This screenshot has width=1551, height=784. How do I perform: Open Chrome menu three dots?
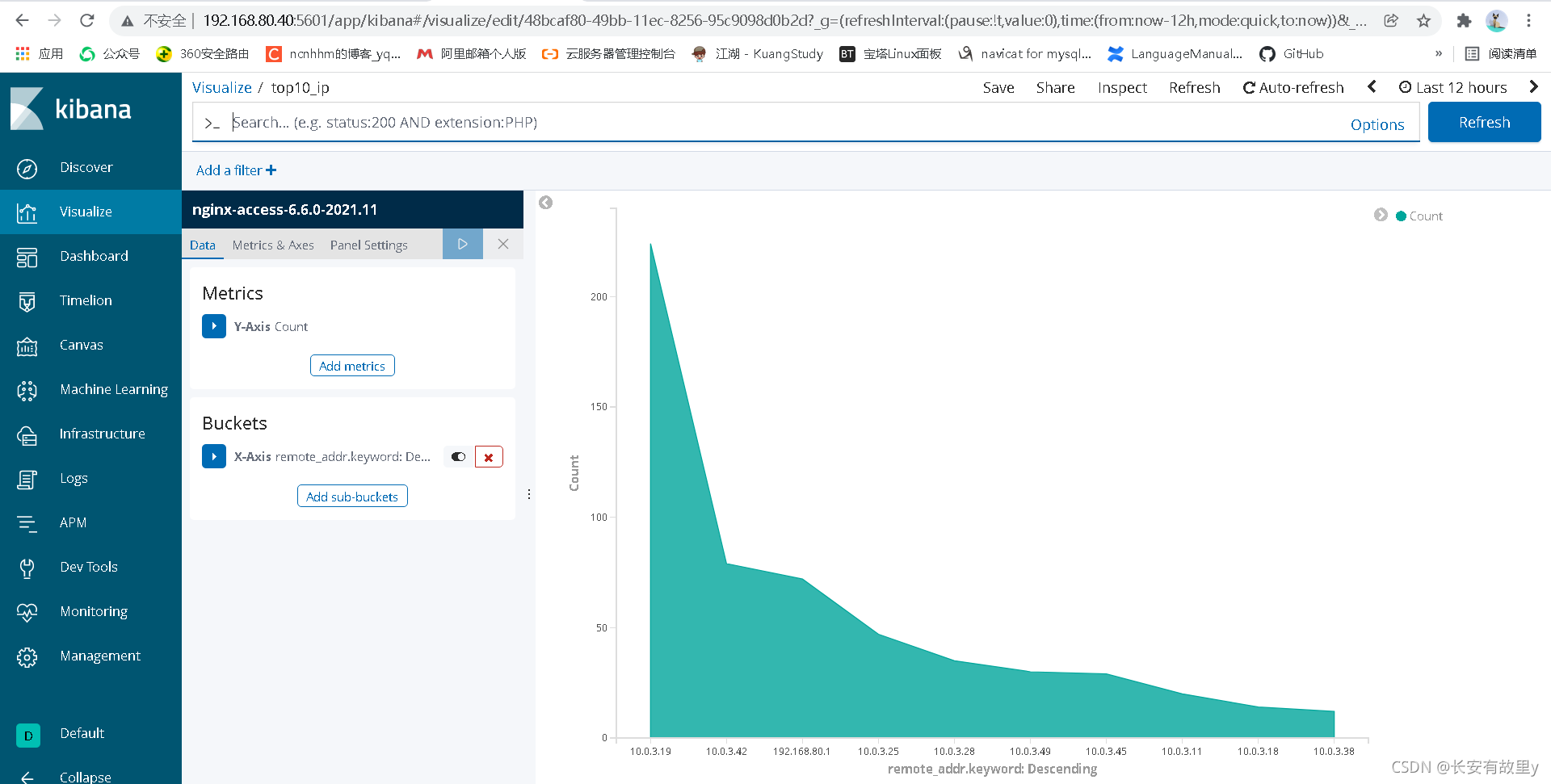click(1528, 21)
